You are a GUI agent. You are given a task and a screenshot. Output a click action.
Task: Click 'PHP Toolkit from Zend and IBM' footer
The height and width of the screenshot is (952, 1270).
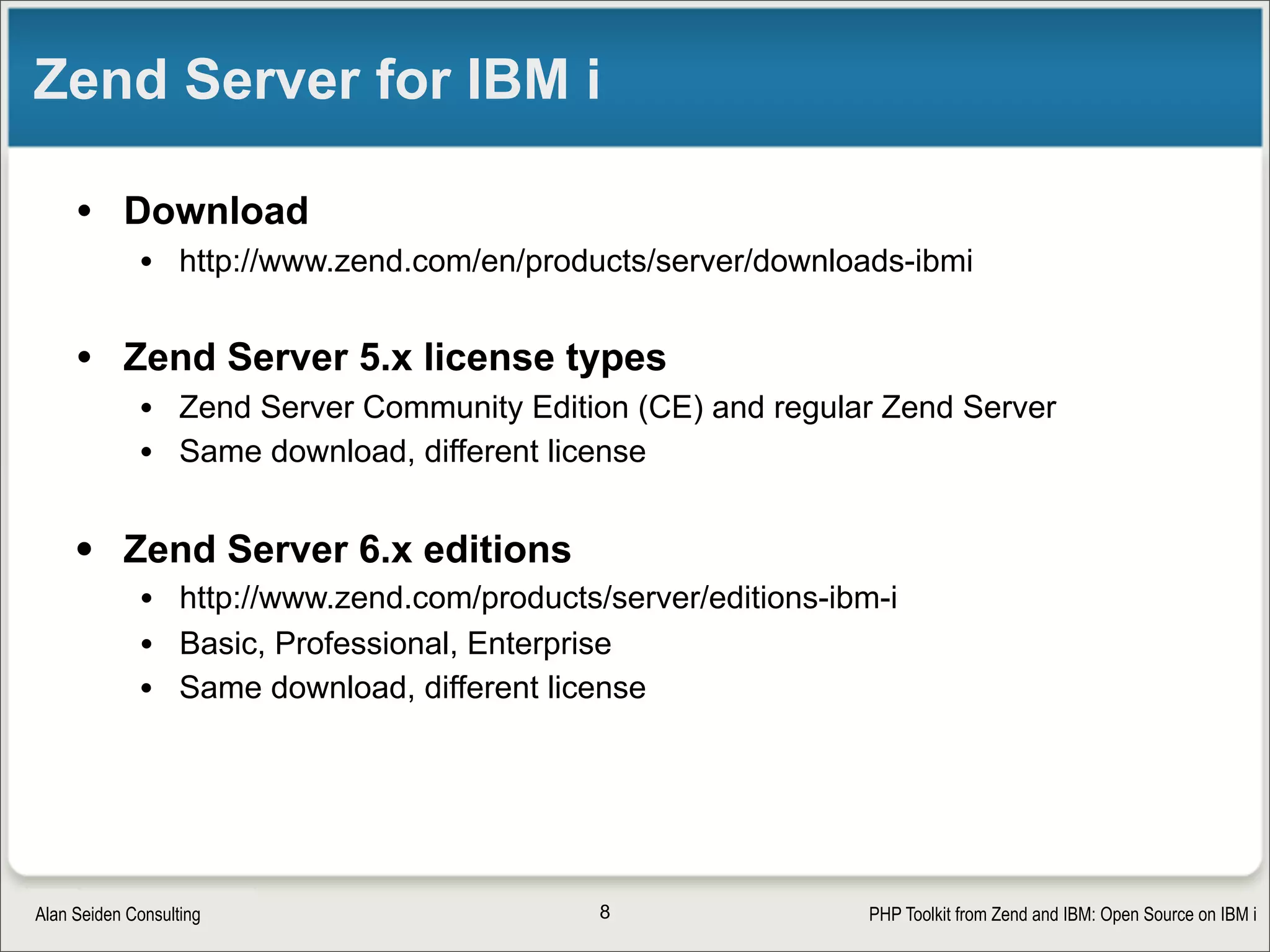point(1062,914)
